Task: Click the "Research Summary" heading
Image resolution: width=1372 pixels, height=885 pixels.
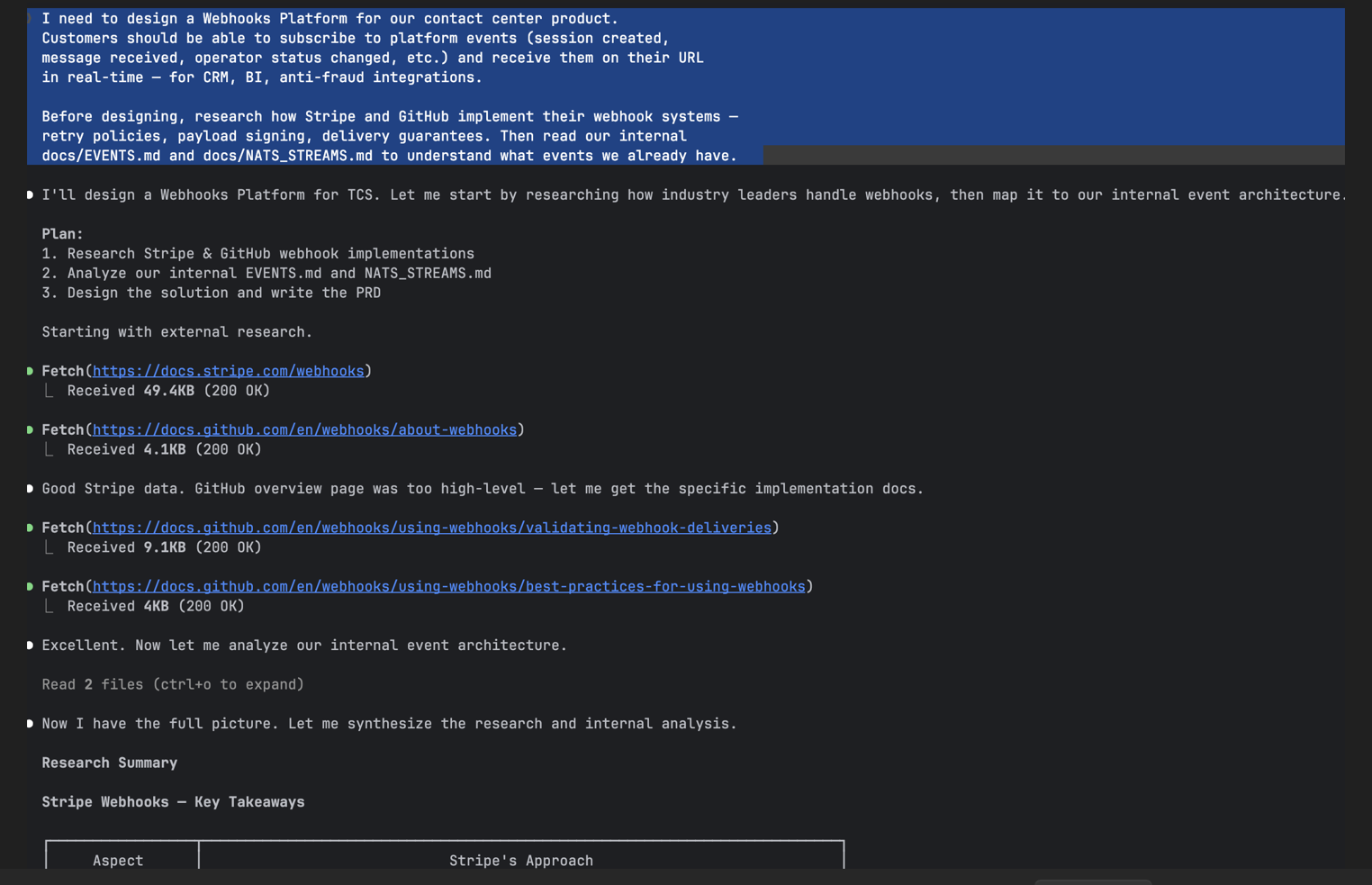Action: click(x=109, y=763)
